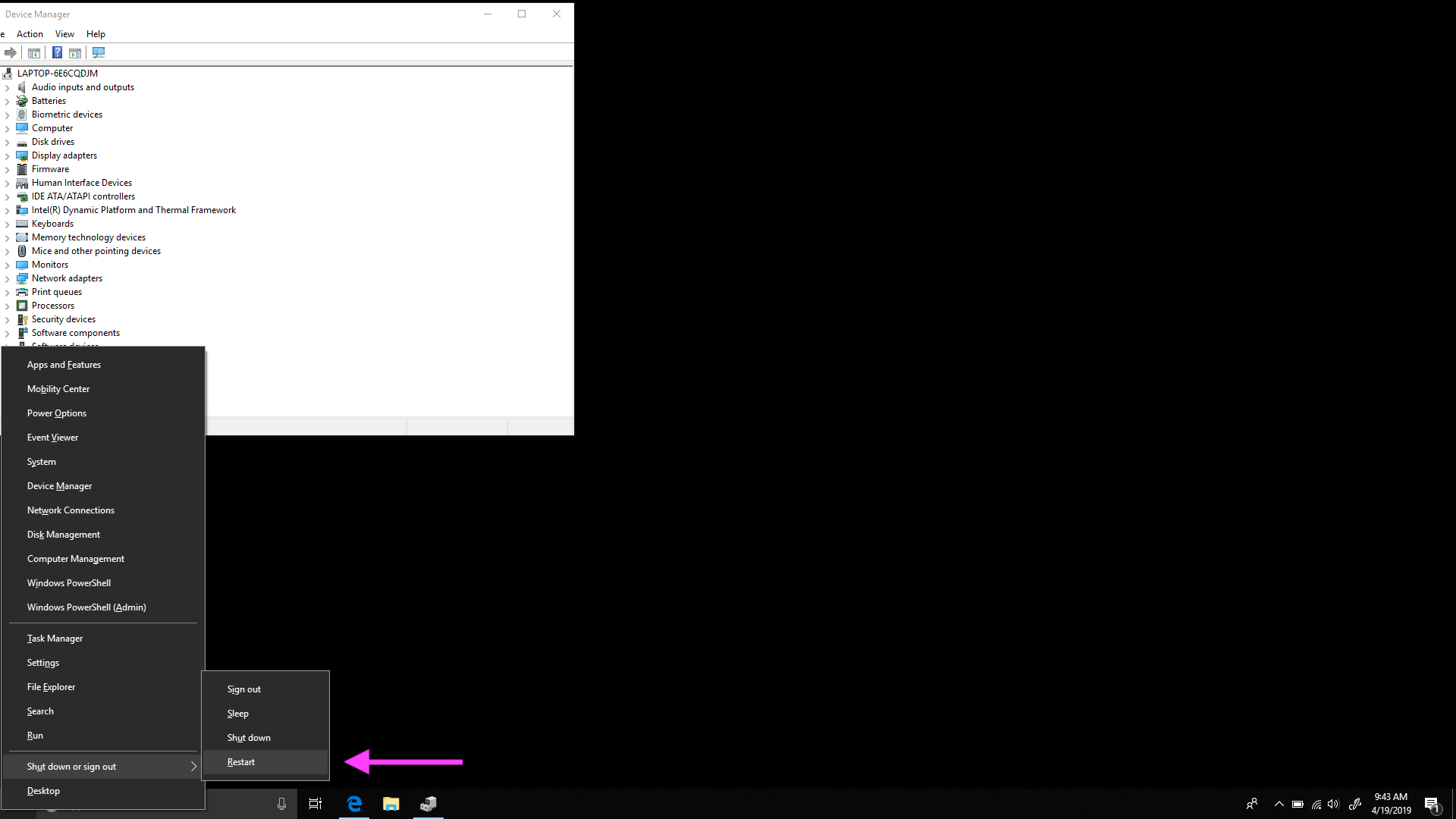Click the refresh/scan icon in Device Manager toolbar

click(98, 52)
